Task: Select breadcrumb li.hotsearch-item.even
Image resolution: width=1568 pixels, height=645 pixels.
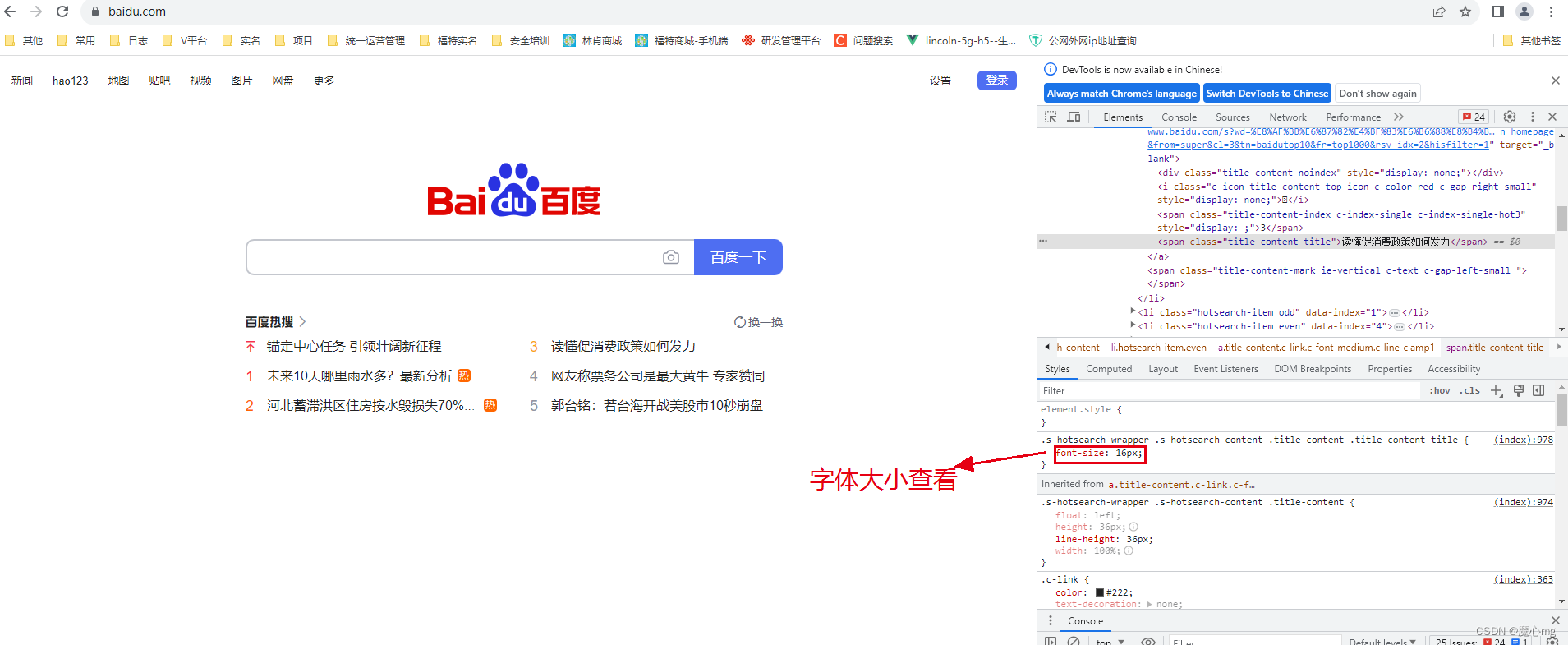Action: coord(1159,348)
